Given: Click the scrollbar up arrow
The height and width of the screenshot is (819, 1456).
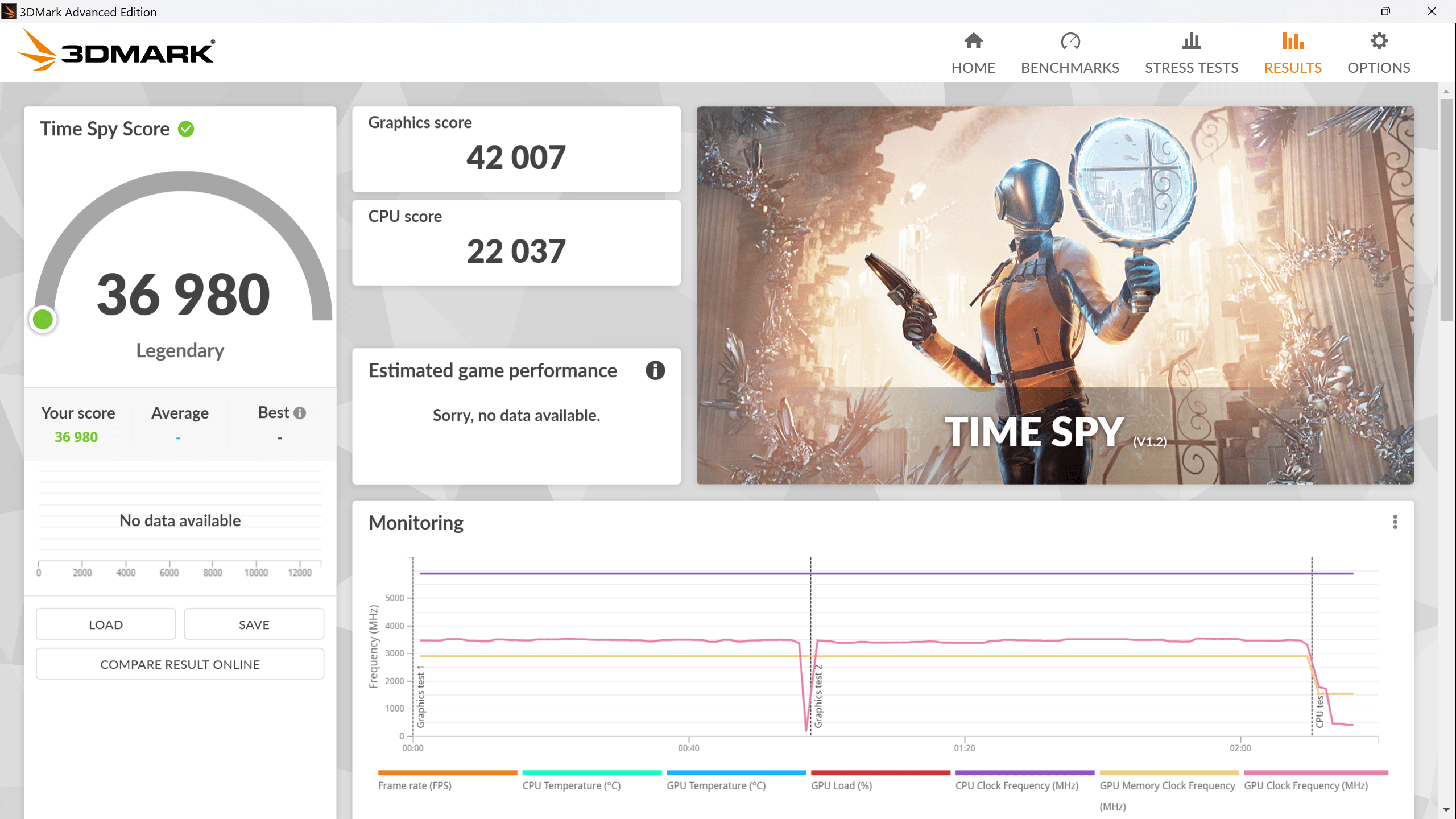Looking at the screenshot, I should [1446, 91].
